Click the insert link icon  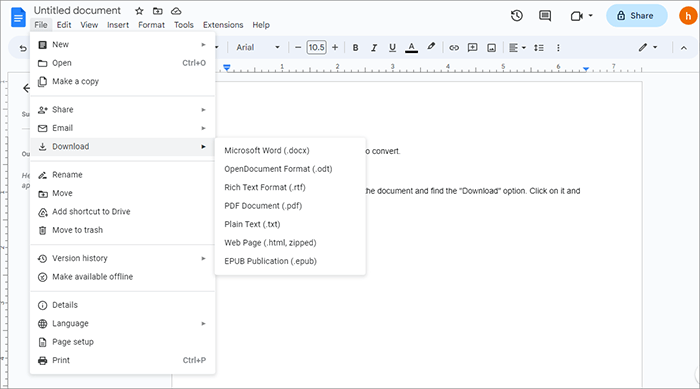click(x=454, y=47)
